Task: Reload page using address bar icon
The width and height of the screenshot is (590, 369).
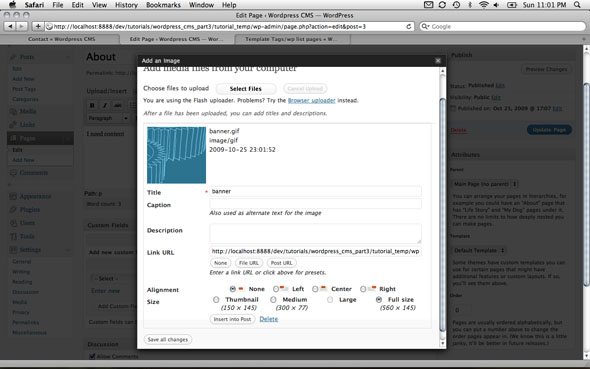Action: click(409, 27)
